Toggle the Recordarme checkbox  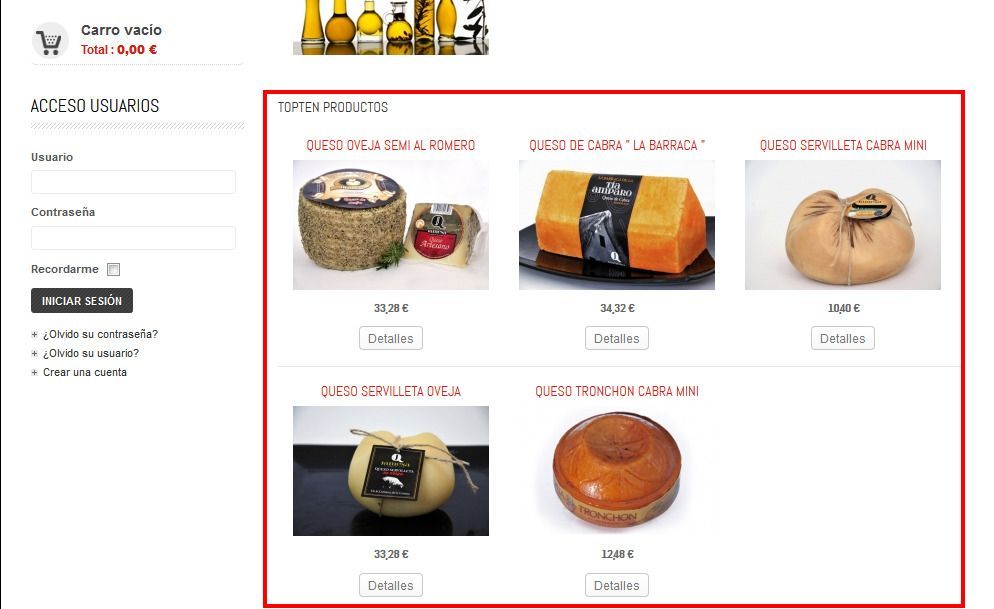[x=113, y=269]
